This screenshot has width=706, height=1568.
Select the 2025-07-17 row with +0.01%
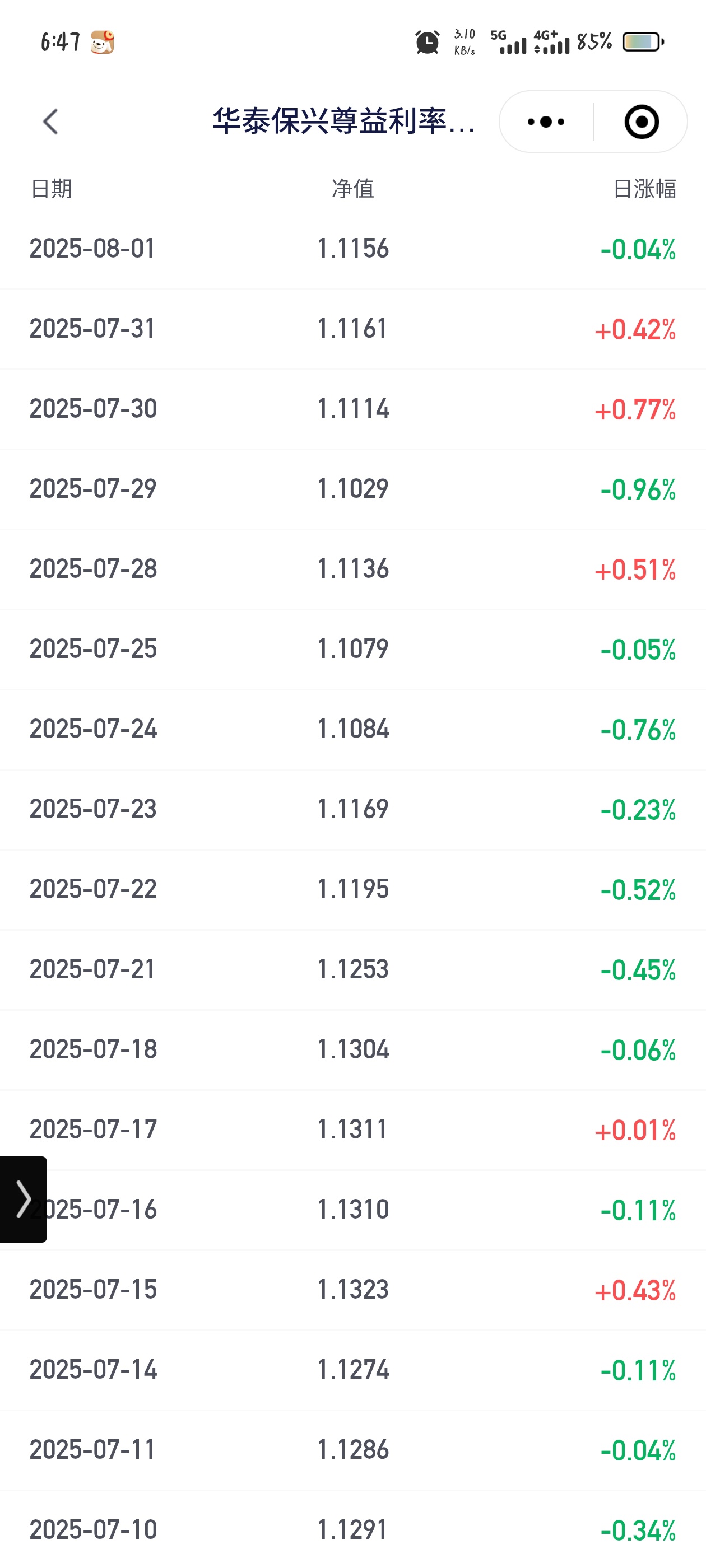click(352, 1130)
